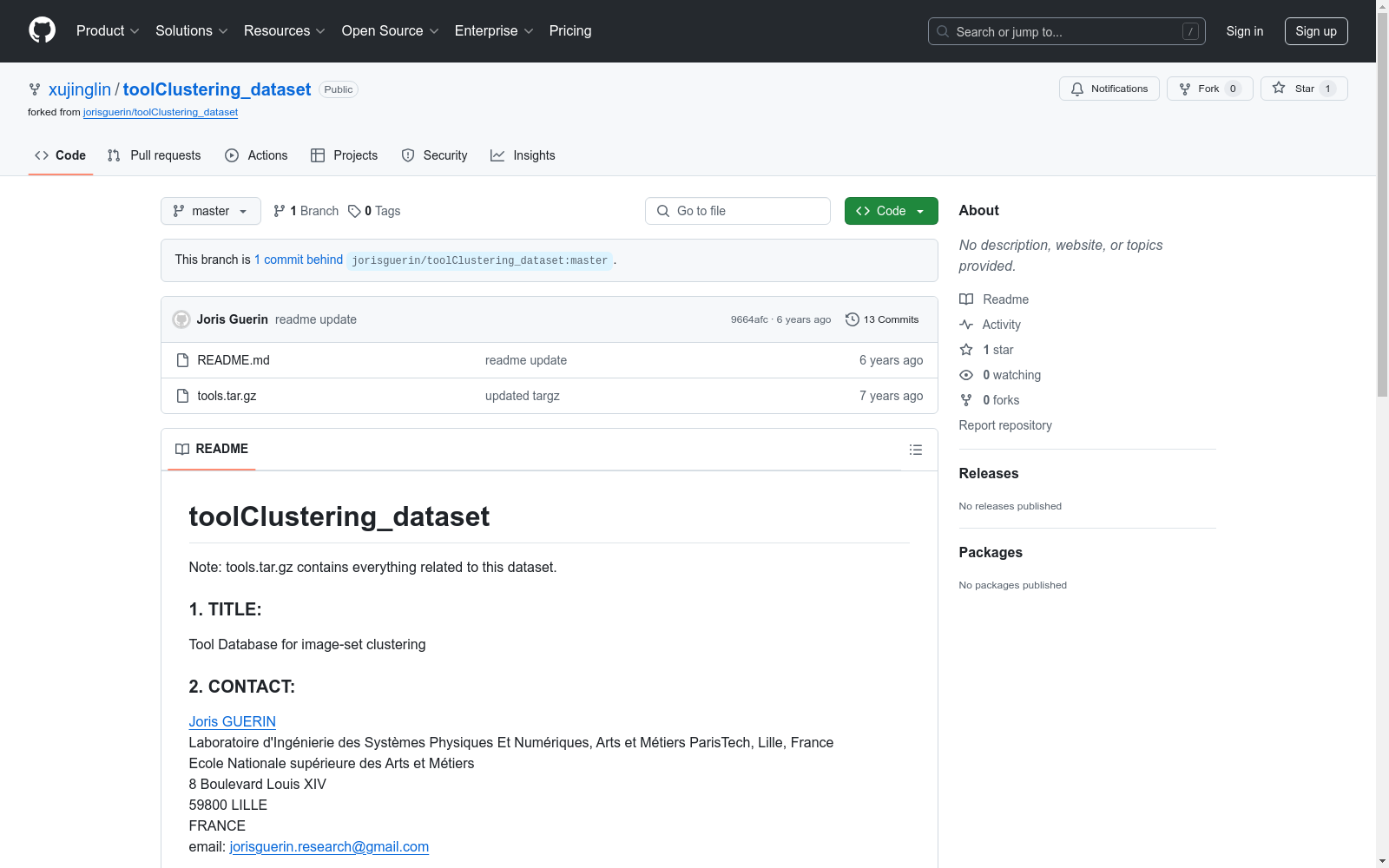Open the Security tab
The width and height of the screenshot is (1389, 868).
[434, 155]
